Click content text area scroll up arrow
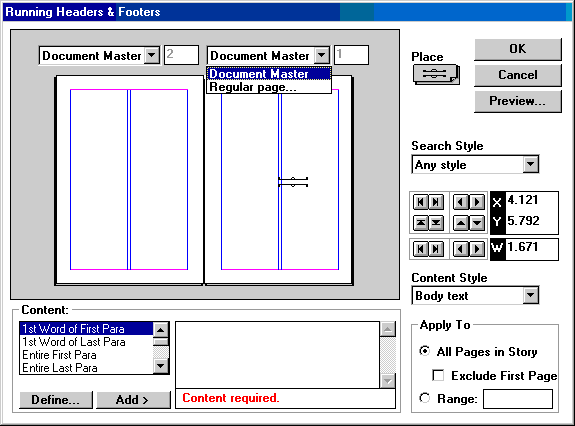 [x=388, y=329]
